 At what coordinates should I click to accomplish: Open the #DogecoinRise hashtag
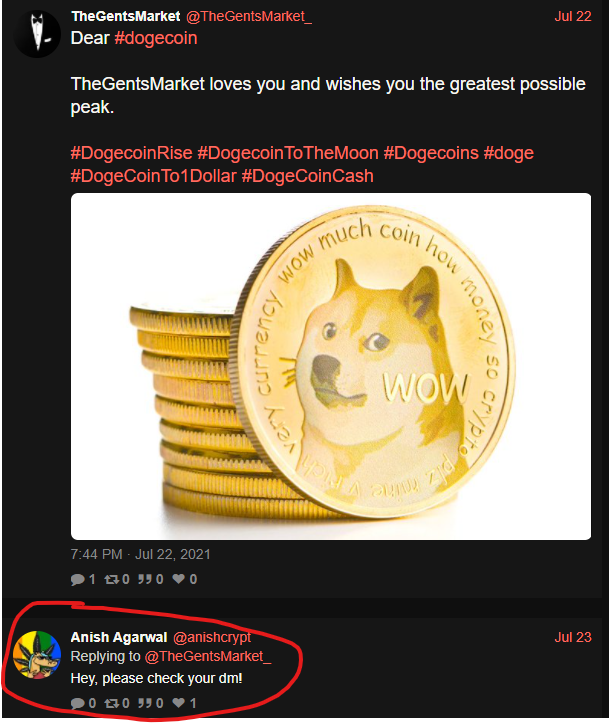point(131,153)
